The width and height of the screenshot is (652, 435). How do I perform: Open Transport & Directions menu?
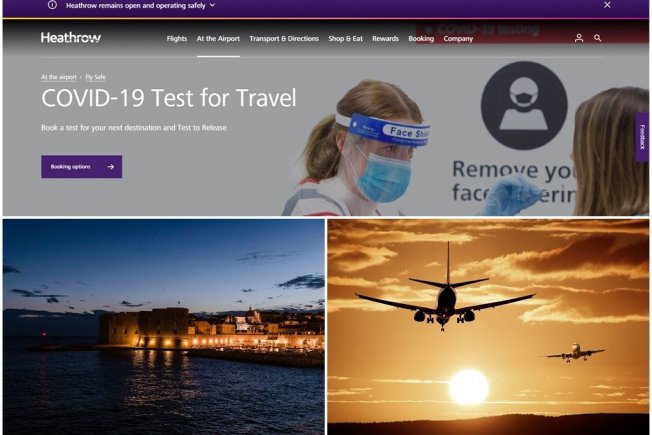(284, 39)
